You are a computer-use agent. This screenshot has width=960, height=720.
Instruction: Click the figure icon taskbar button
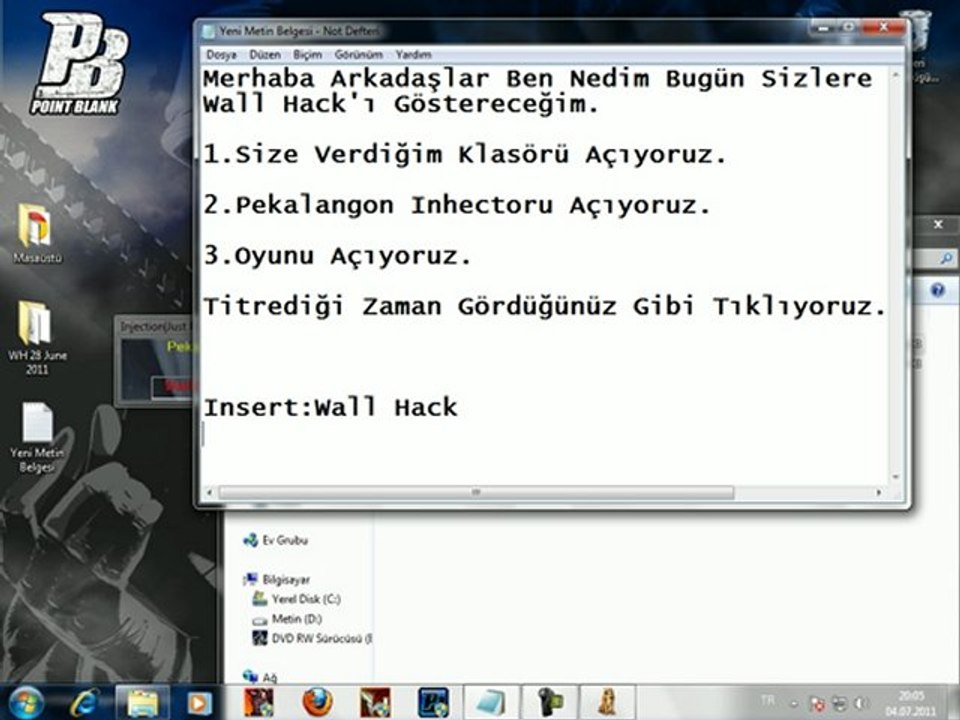(x=607, y=702)
